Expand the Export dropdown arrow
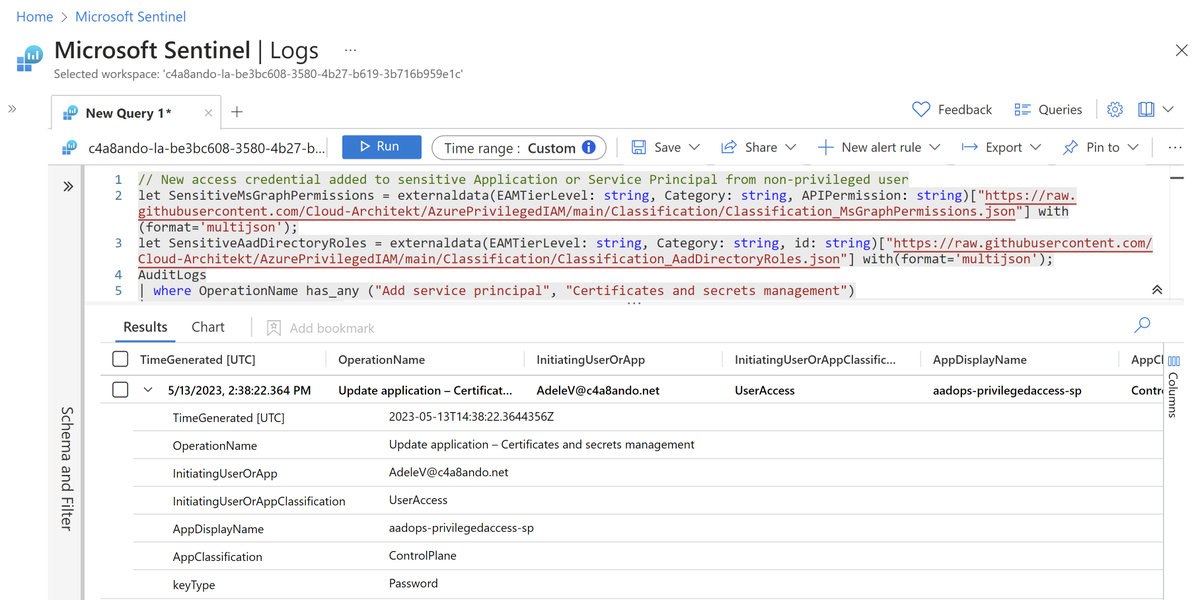The height and width of the screenshot is (600, 1200). [x=1035, y=148]
